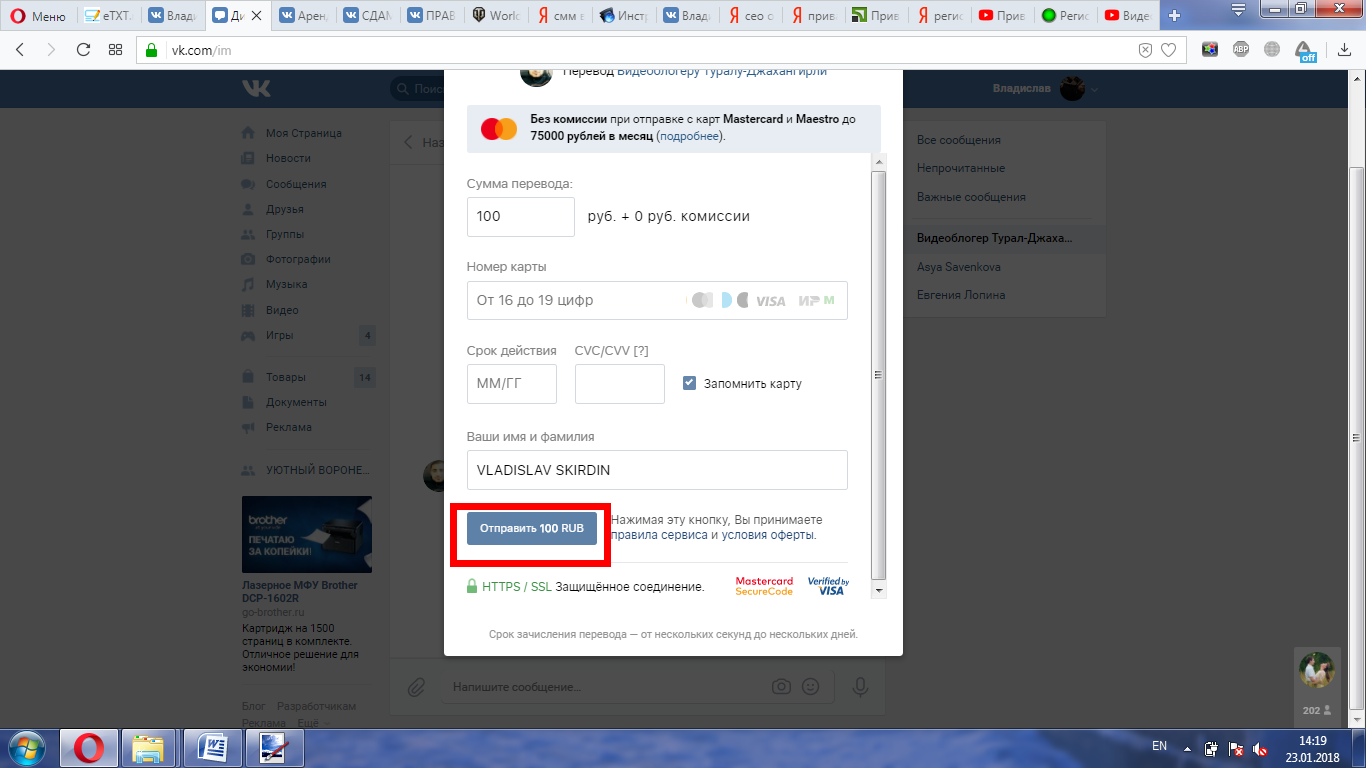
Task: Click the bookmark heart icon
Action: (1168, 50)
